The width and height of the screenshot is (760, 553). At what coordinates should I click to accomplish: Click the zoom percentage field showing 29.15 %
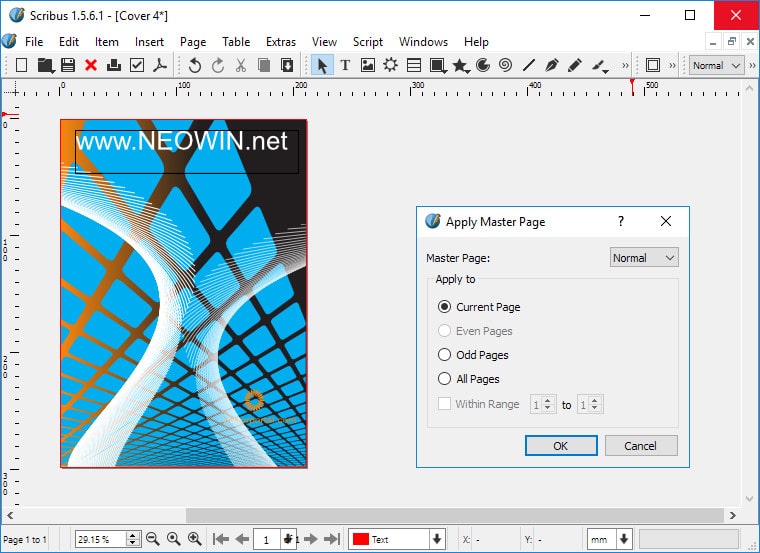pyautogui.click(x=101, y=539)
